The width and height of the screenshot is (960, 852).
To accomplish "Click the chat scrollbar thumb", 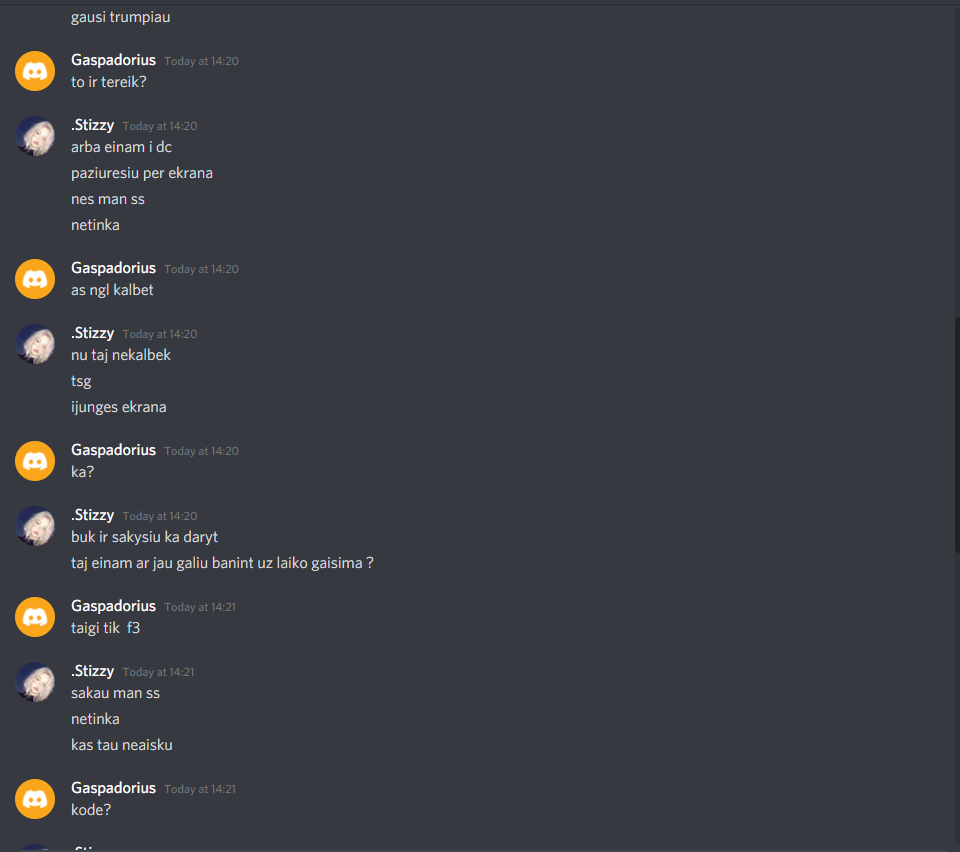I will (957, 435).
